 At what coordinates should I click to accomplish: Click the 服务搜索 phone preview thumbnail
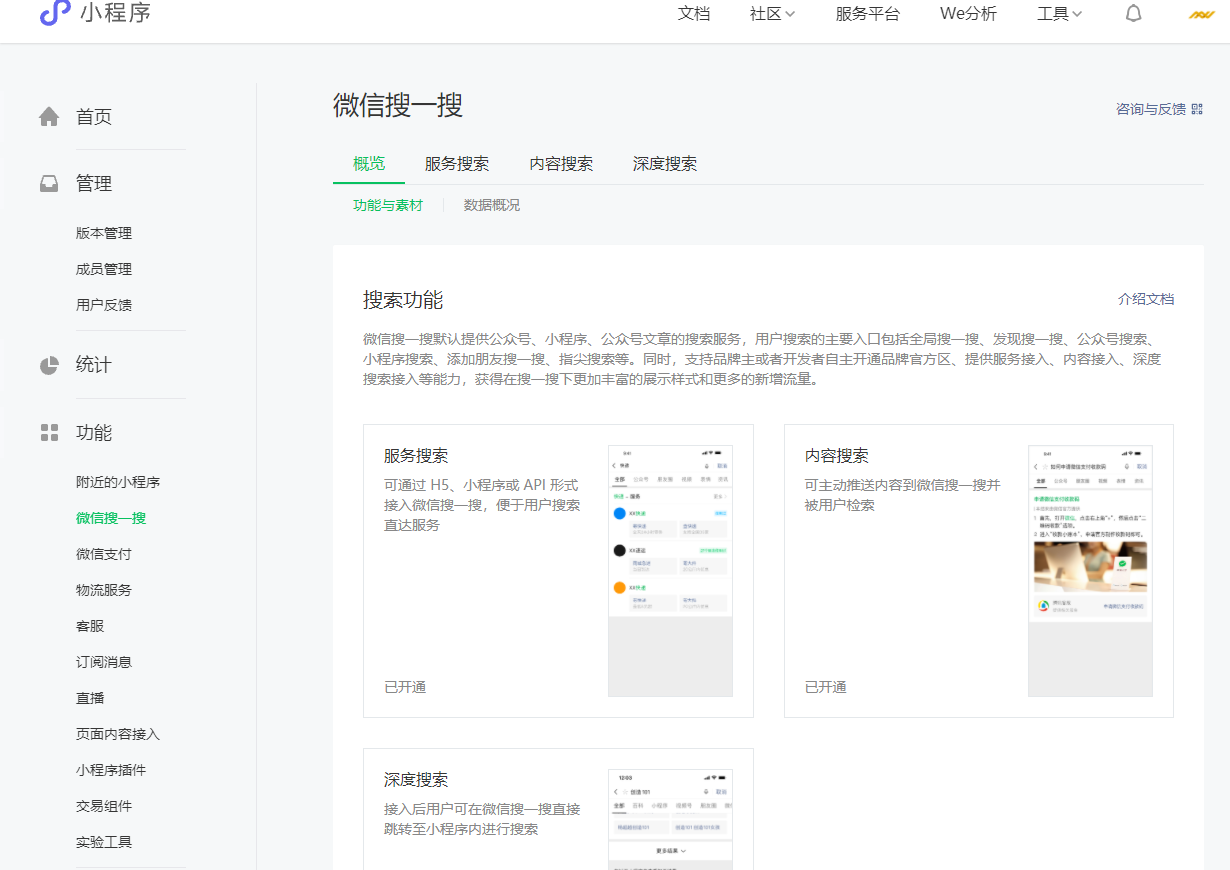(670, 571)
